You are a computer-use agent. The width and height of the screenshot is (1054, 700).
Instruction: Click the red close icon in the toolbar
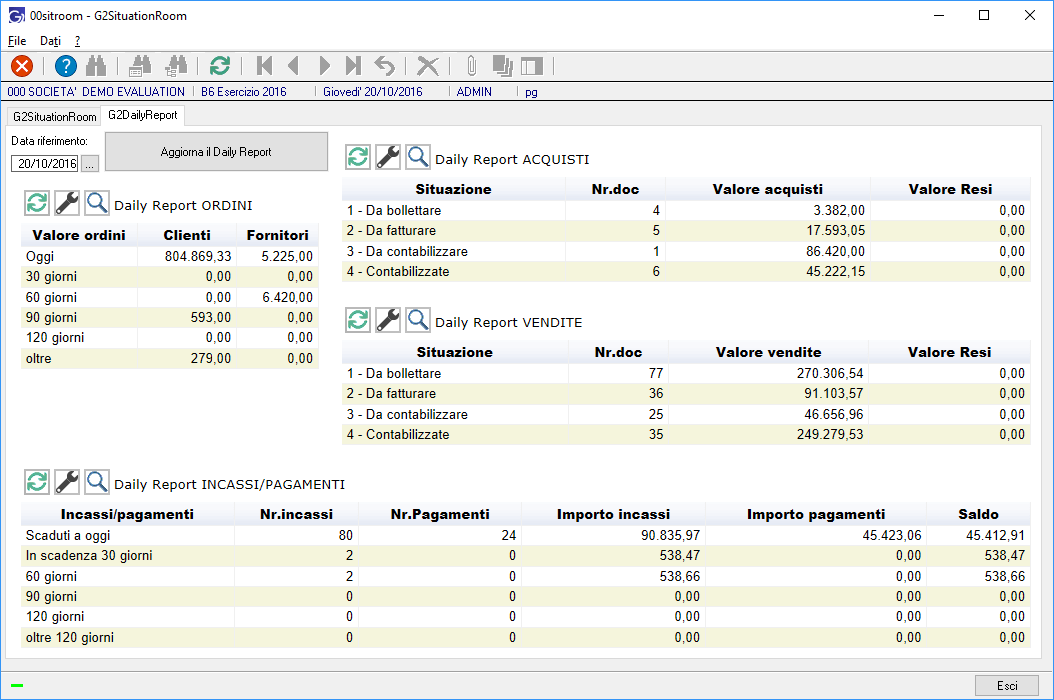22,66
